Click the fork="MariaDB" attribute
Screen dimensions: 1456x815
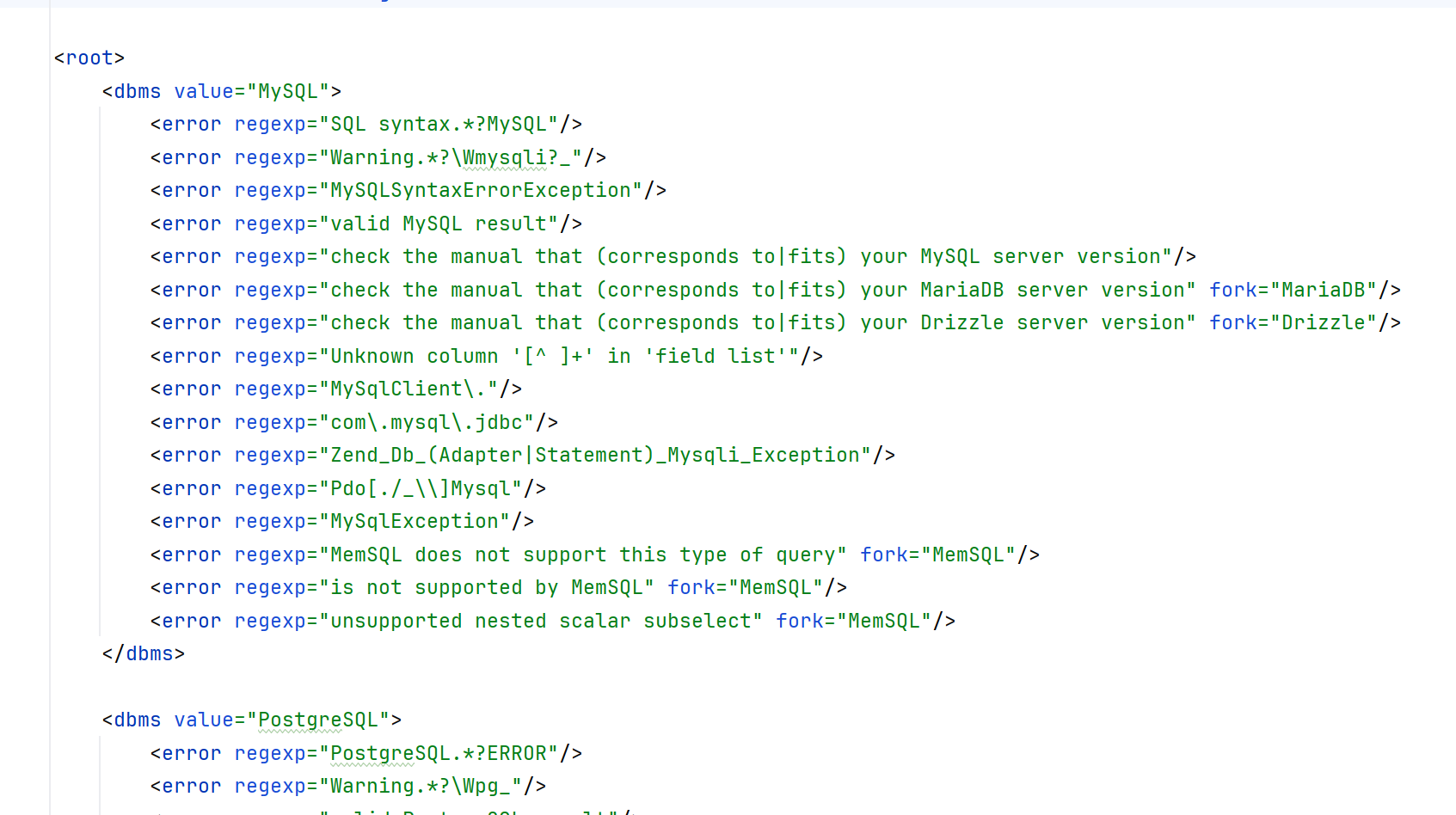1293,290
